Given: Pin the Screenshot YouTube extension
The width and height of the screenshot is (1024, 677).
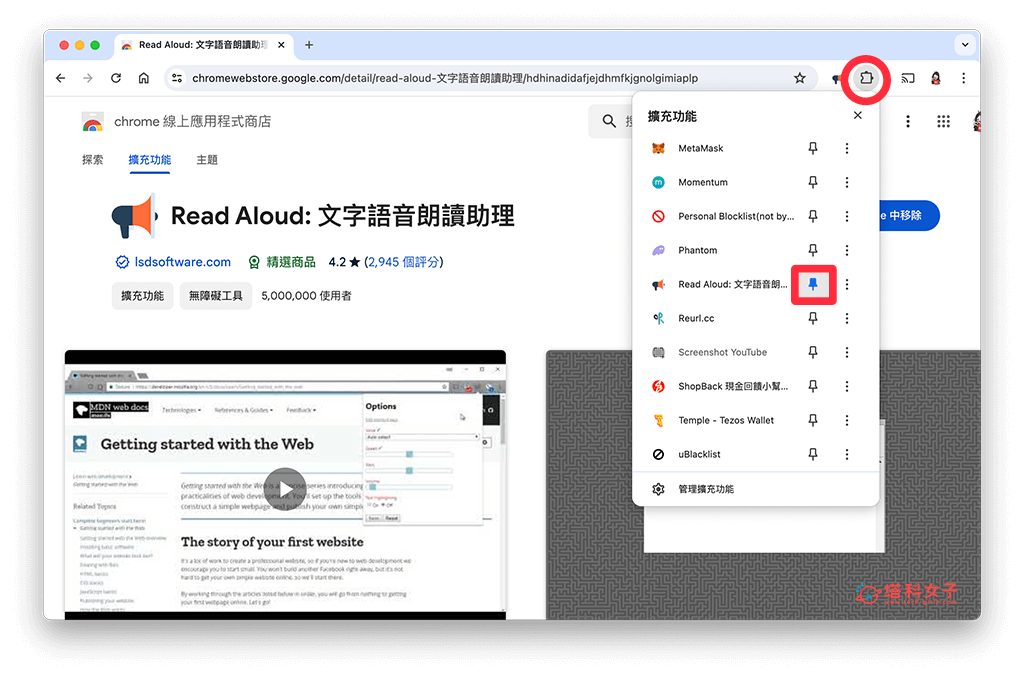Looking at the screenshot, I should (x=812, y=352).
